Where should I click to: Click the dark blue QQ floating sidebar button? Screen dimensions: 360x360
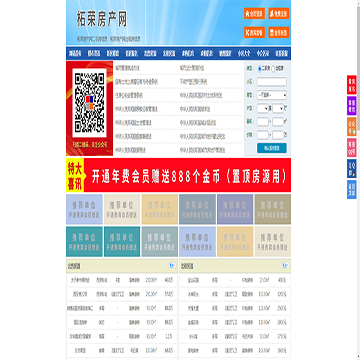[x=352, y=169]
